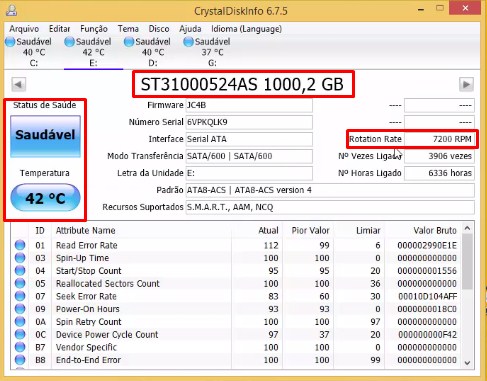
Task: Click the Start/Stop Count status icon
Action: (x=20, y=270)
